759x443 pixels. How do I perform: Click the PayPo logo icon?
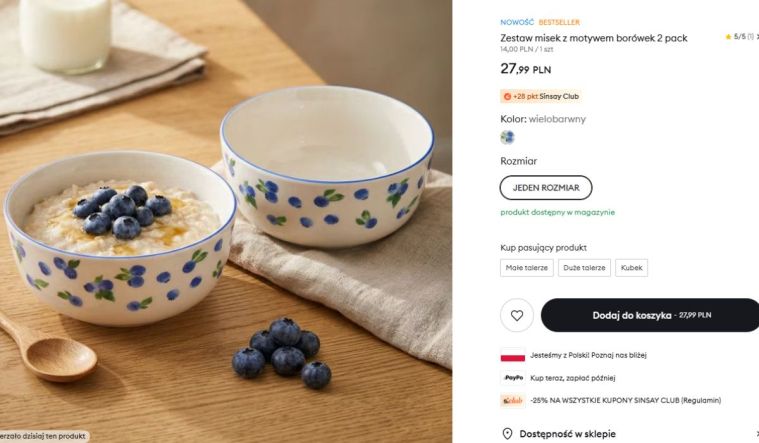click(x=513, y=378)
